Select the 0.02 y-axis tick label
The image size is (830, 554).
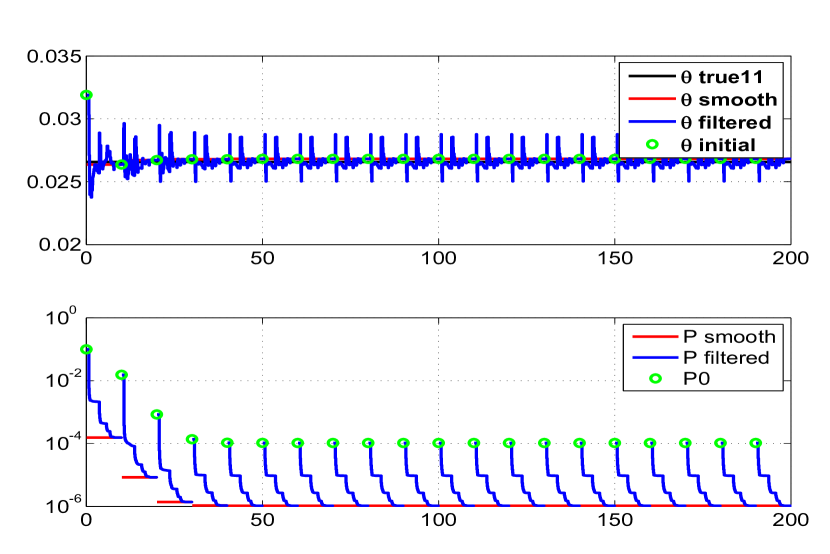coord(60,244)
